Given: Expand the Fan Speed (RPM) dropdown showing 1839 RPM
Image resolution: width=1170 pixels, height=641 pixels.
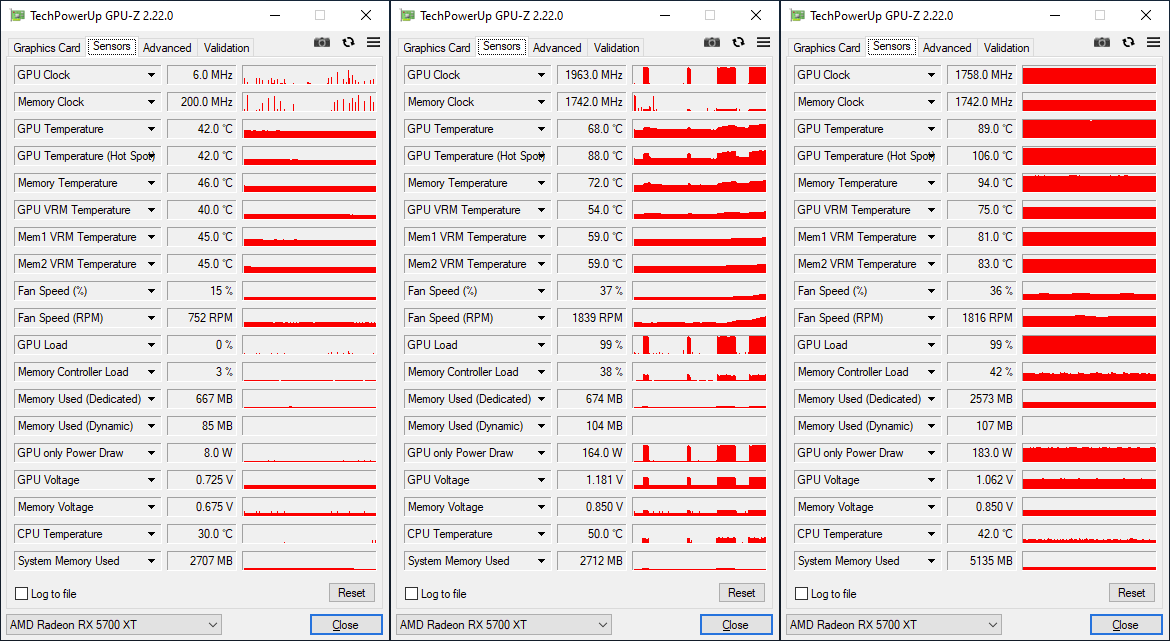Looking at the screenshot, I should coord(542,318).
